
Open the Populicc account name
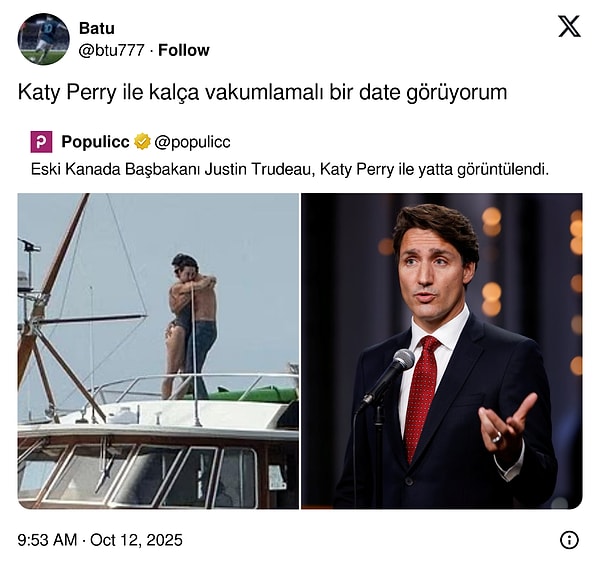pyautogui.click(x=95, y=142)
